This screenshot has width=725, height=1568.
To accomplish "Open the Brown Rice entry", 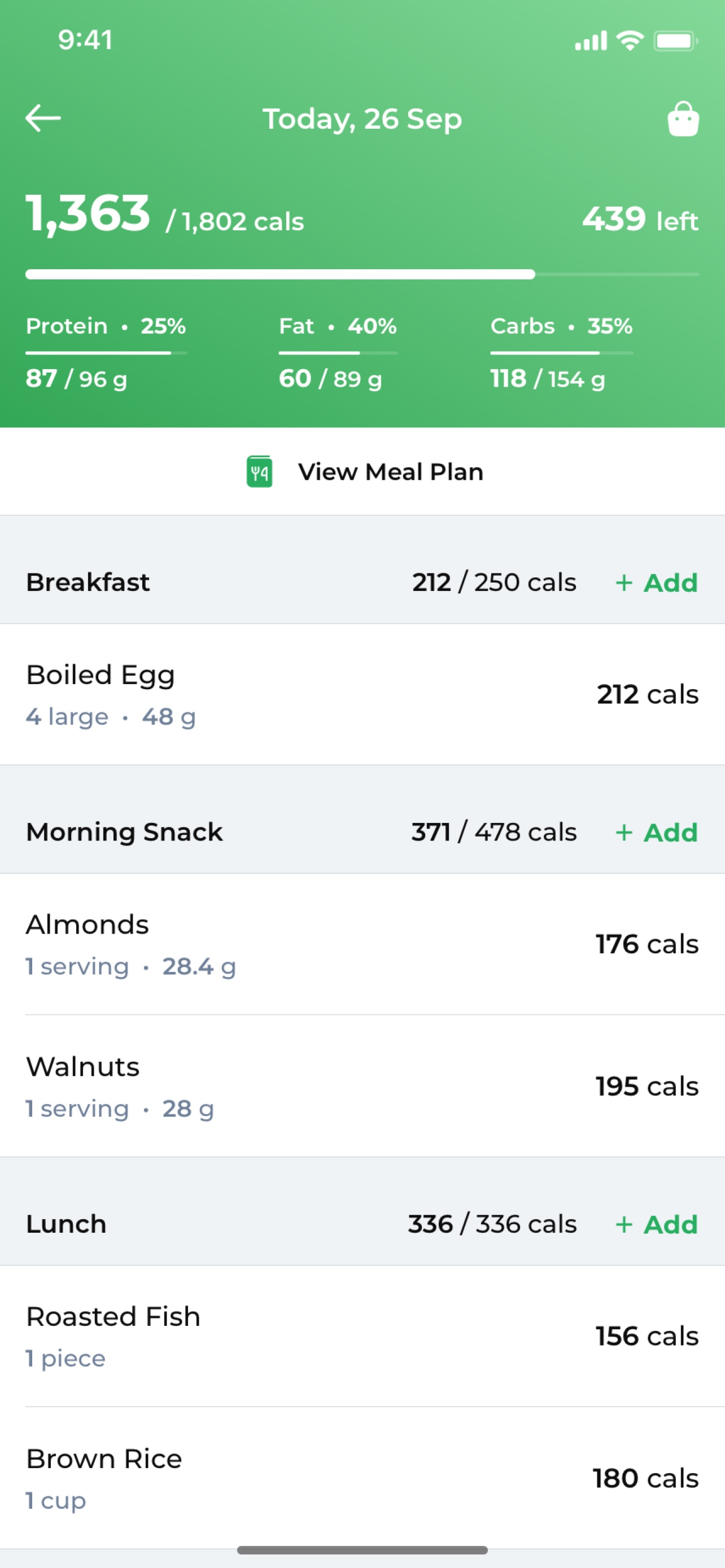I will click(x=363, y=1478).
